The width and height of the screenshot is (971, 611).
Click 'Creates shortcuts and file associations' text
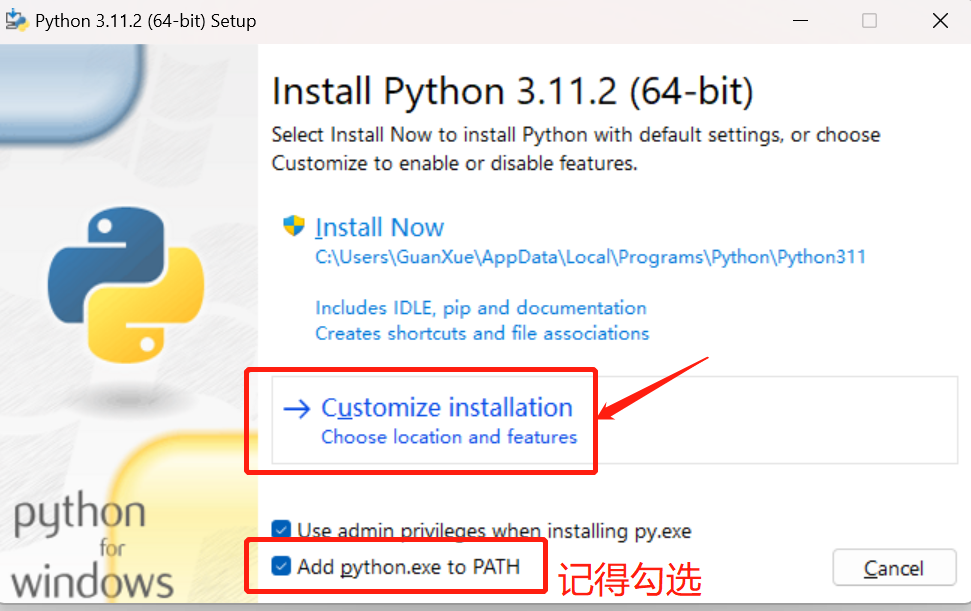(482, 334)
